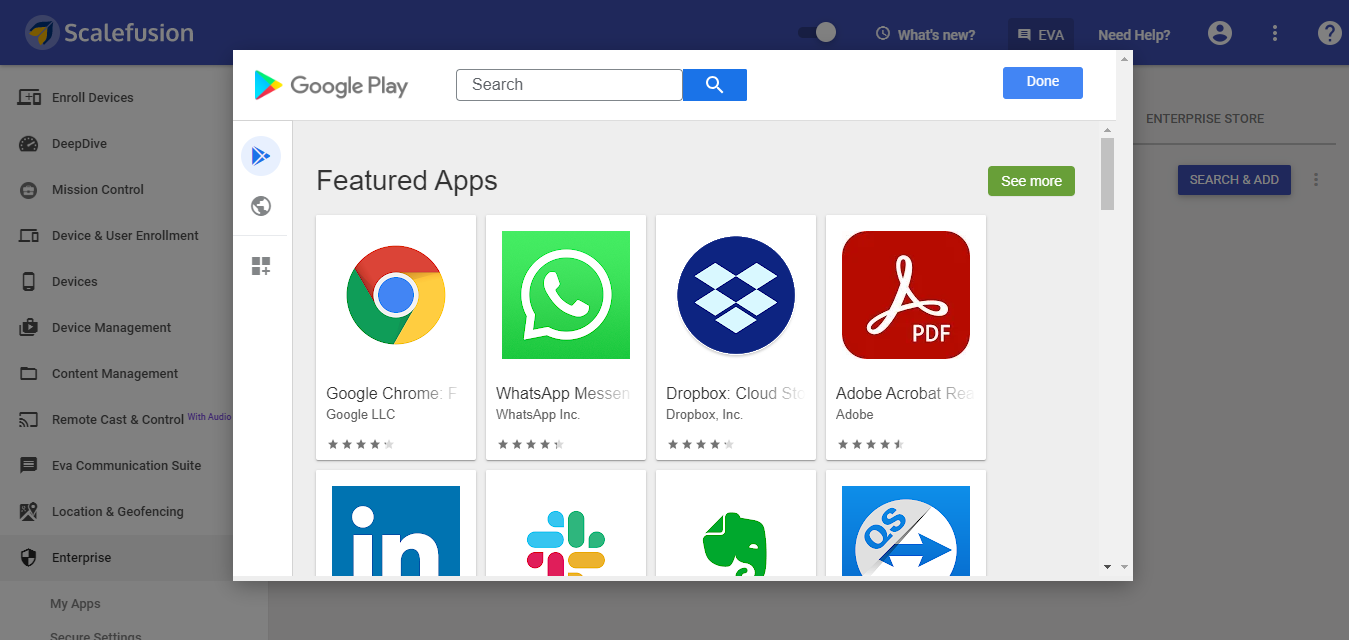Click the Enroll Devices sidebar icon
Image resolution: width=1349 pixels, height=640 pixels.
pos(29,97)
